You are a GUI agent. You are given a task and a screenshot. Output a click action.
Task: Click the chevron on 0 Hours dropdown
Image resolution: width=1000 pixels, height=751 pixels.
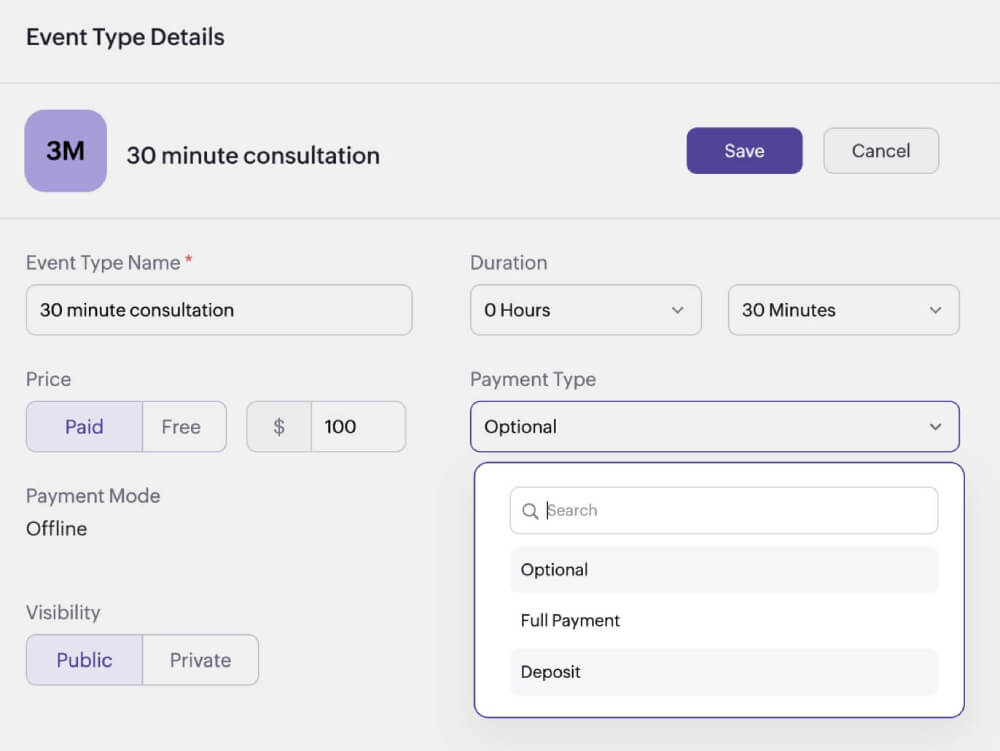pyautogui.click(x=678, y=310)
